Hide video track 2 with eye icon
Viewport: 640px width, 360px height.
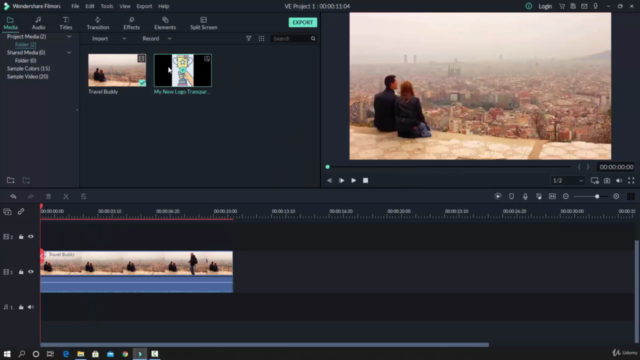point(31,237)
